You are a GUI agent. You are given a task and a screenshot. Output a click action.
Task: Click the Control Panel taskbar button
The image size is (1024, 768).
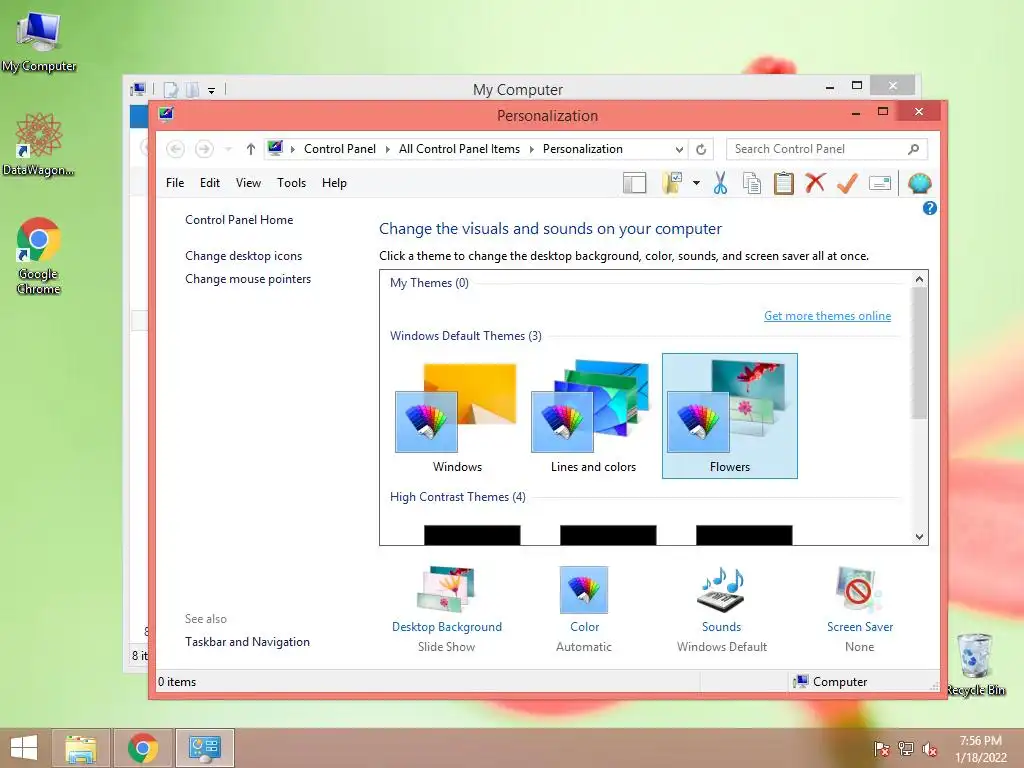pyautogui.click(x=204, y=748)
